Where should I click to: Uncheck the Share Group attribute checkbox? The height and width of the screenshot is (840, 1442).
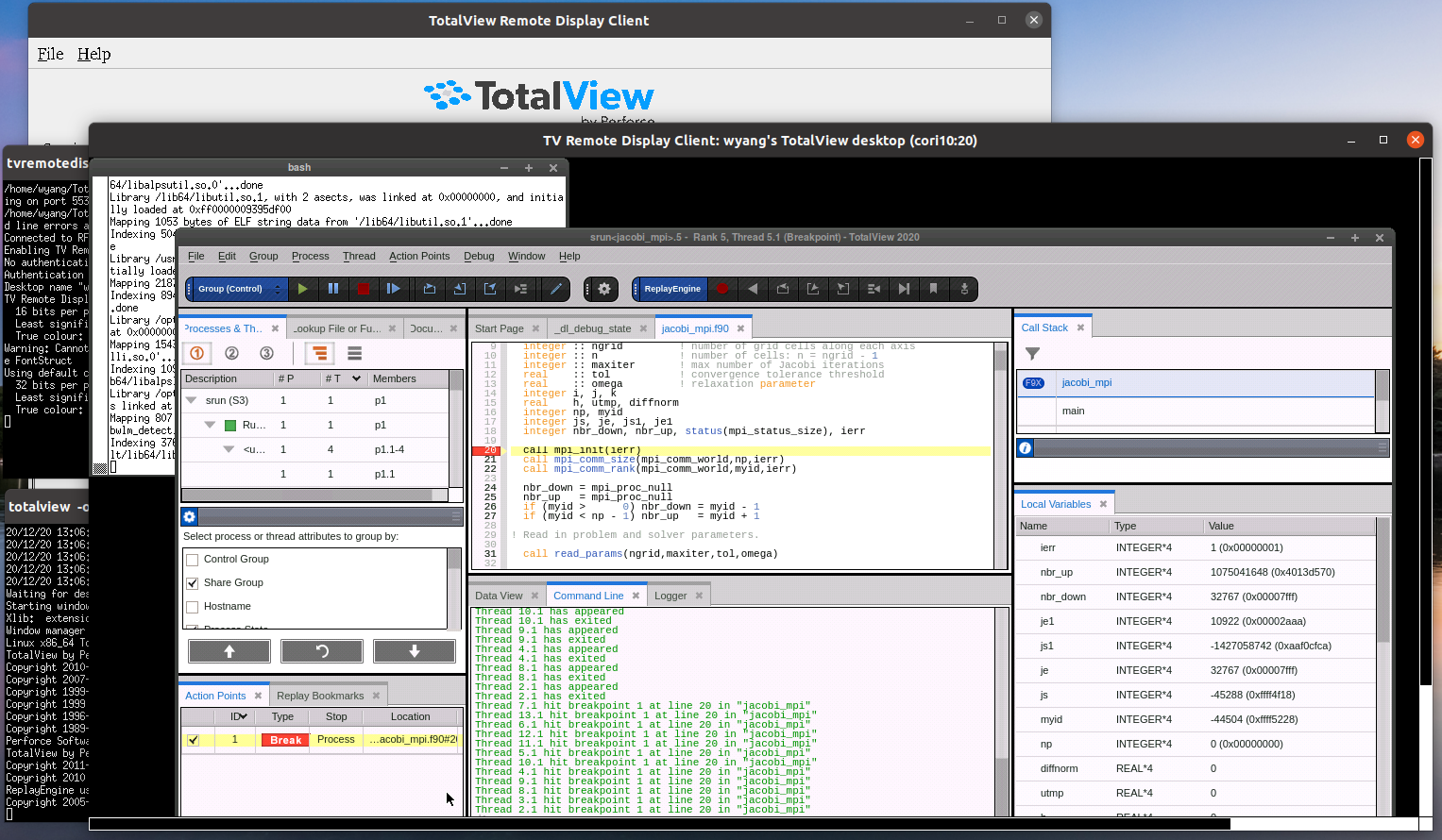pos(193,582)
